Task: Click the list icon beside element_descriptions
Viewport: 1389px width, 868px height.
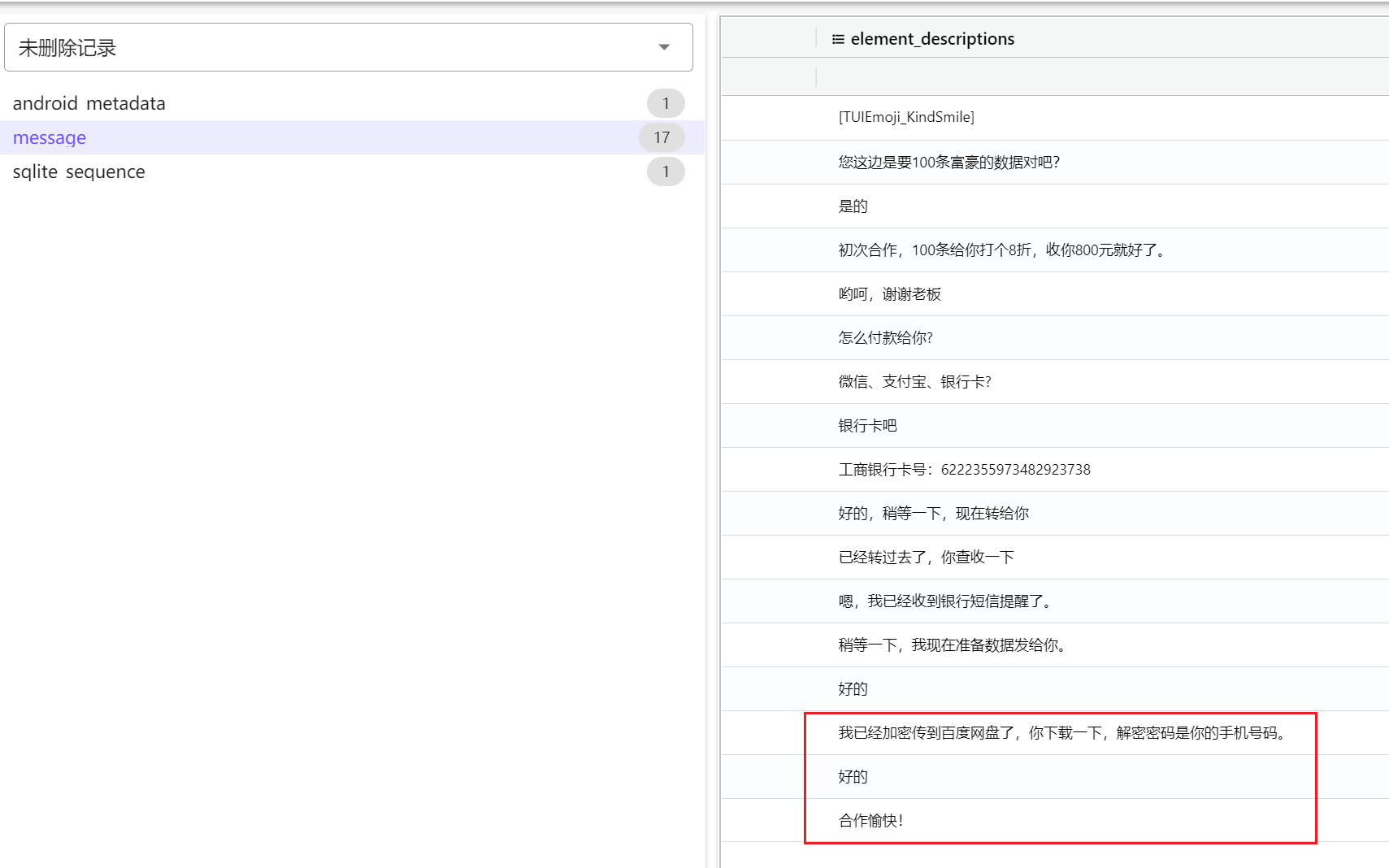Action: [x=838, y=39]
